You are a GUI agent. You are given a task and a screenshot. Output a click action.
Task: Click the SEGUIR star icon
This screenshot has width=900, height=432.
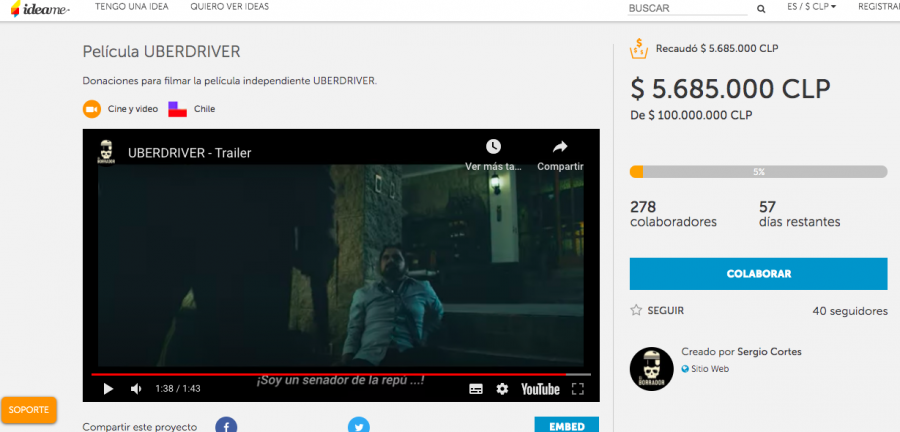[x=636, y=310]
